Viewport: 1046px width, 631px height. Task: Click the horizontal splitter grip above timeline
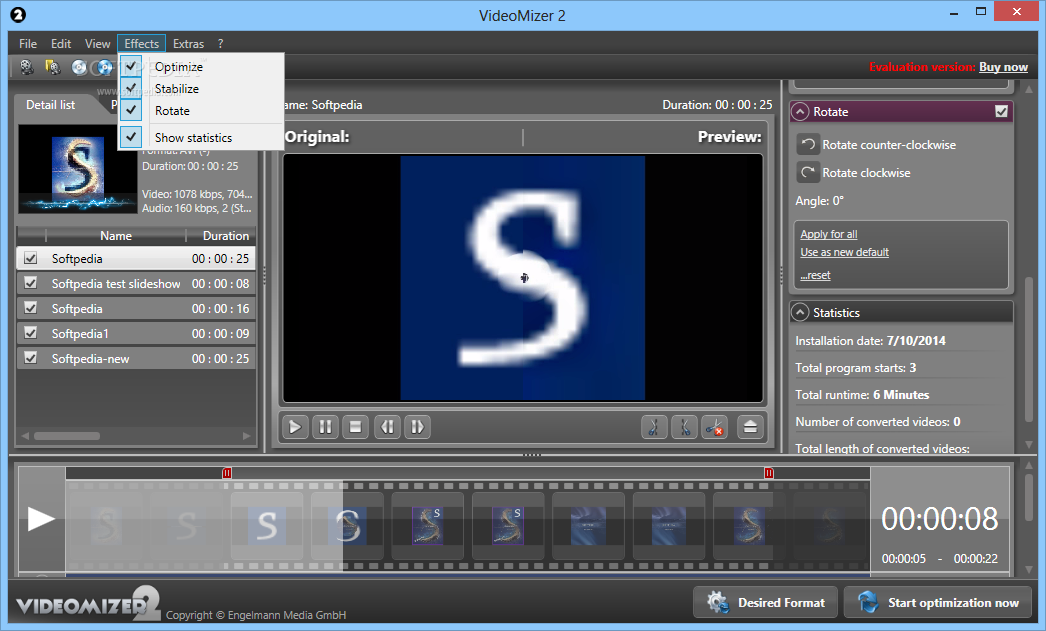(532, 455)
